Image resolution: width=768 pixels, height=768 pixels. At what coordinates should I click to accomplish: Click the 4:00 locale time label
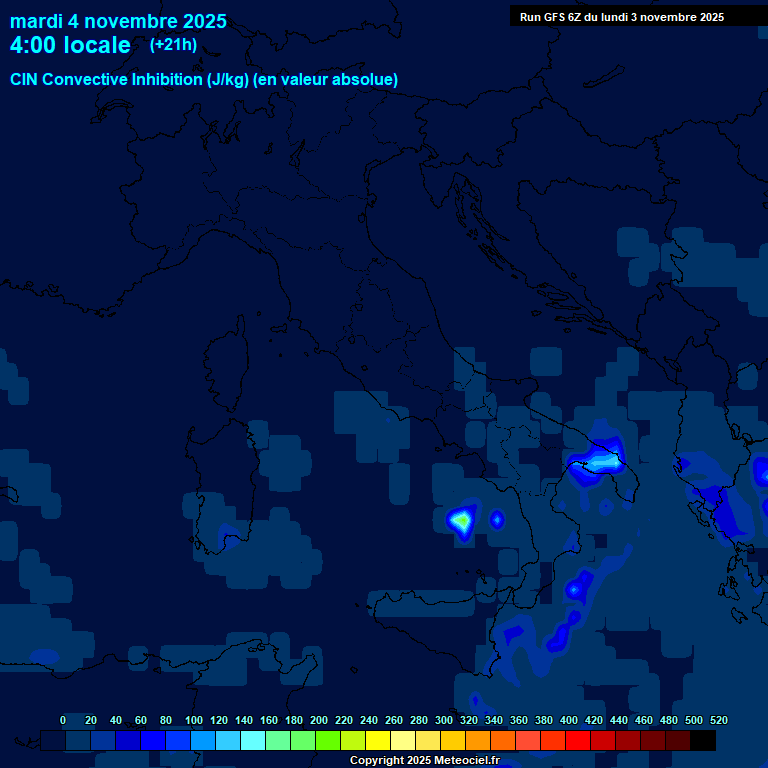pos(70,45)
